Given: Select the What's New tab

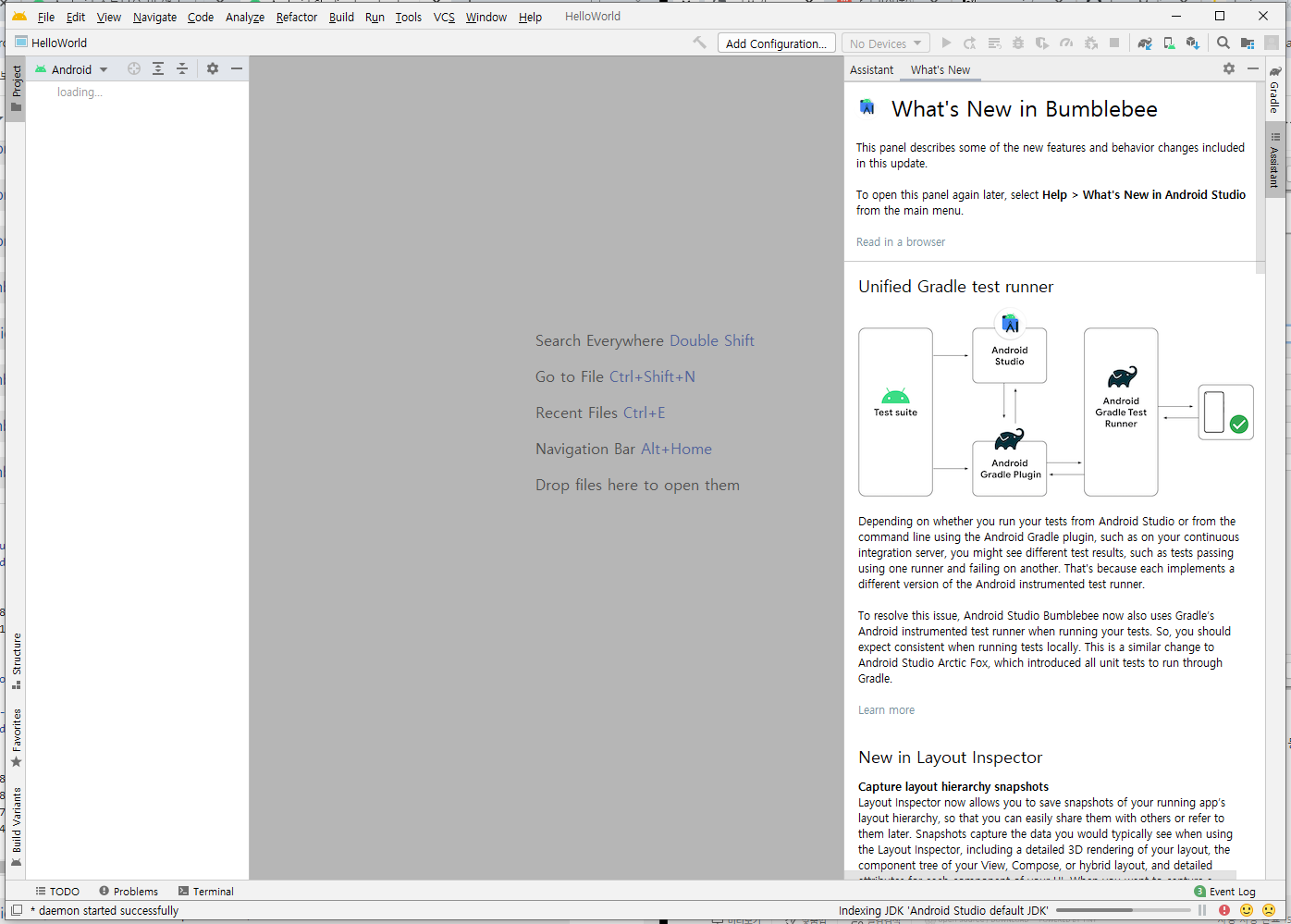Looking at the screenshot, I should [941, 69].
